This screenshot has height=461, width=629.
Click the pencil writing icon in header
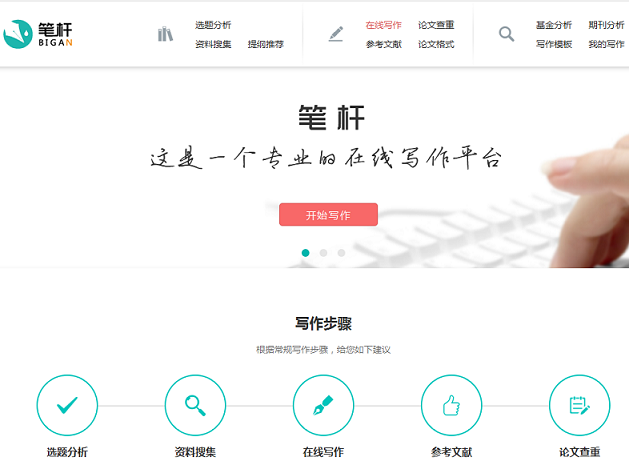pos(336,34)
